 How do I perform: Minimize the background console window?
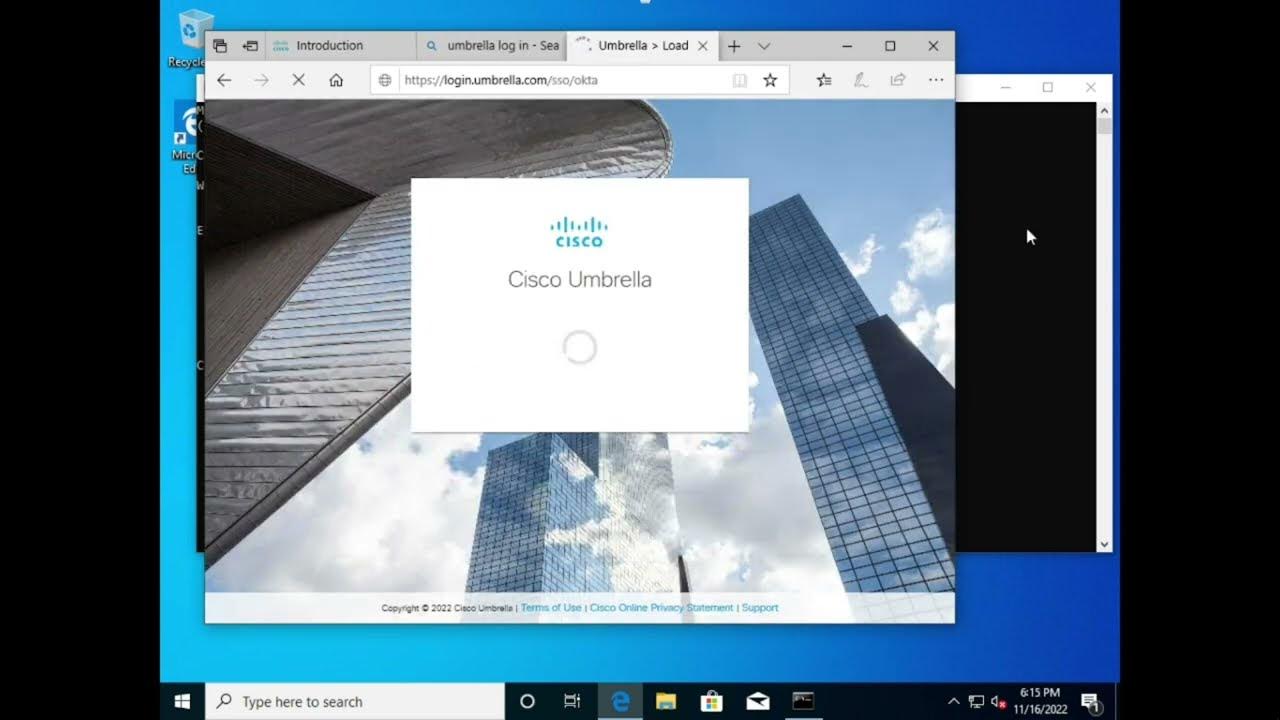1006,88
